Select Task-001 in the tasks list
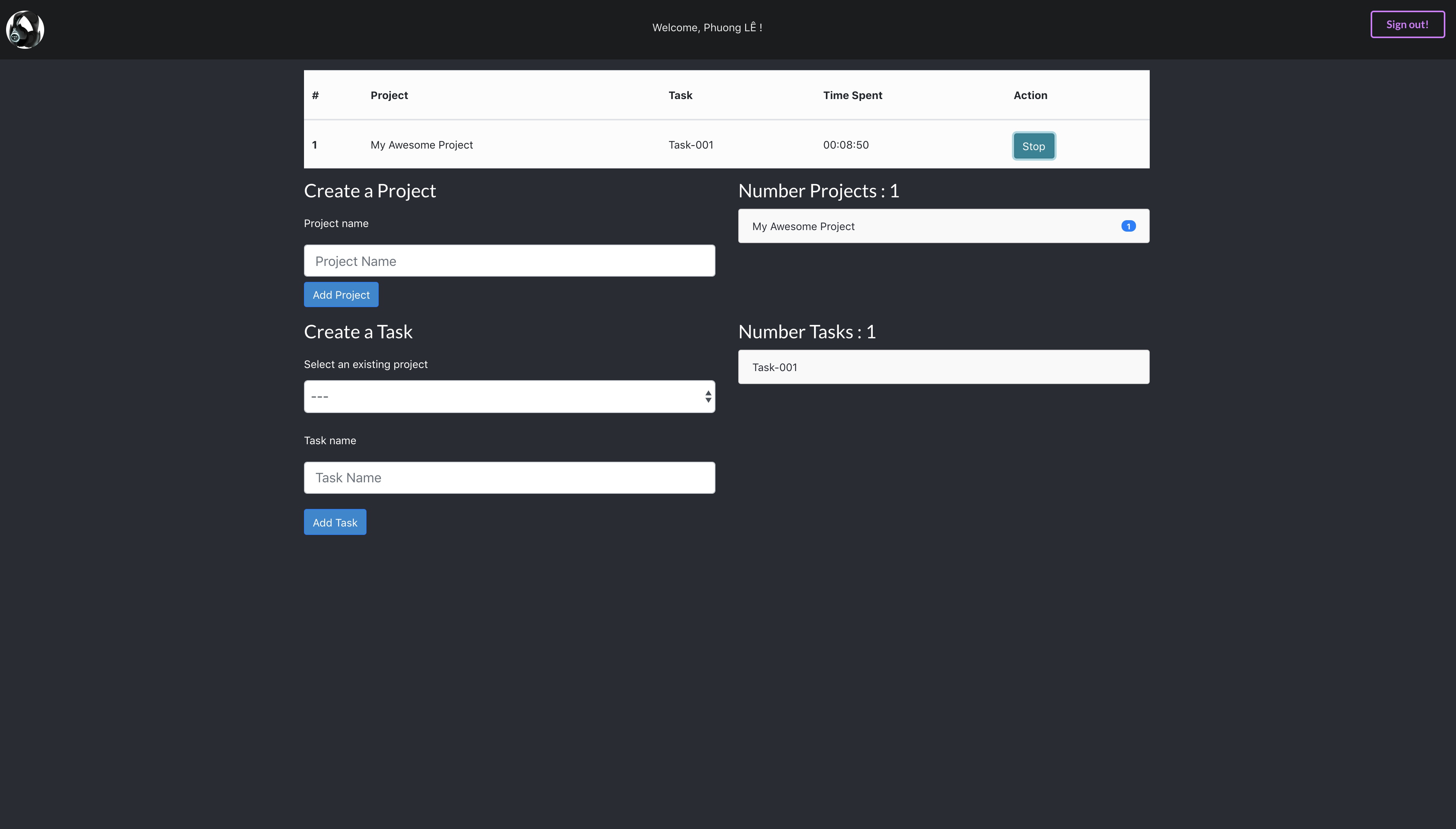Image resolution: width=1456 pixels, height=829 pixels. [x=774, y=367]
